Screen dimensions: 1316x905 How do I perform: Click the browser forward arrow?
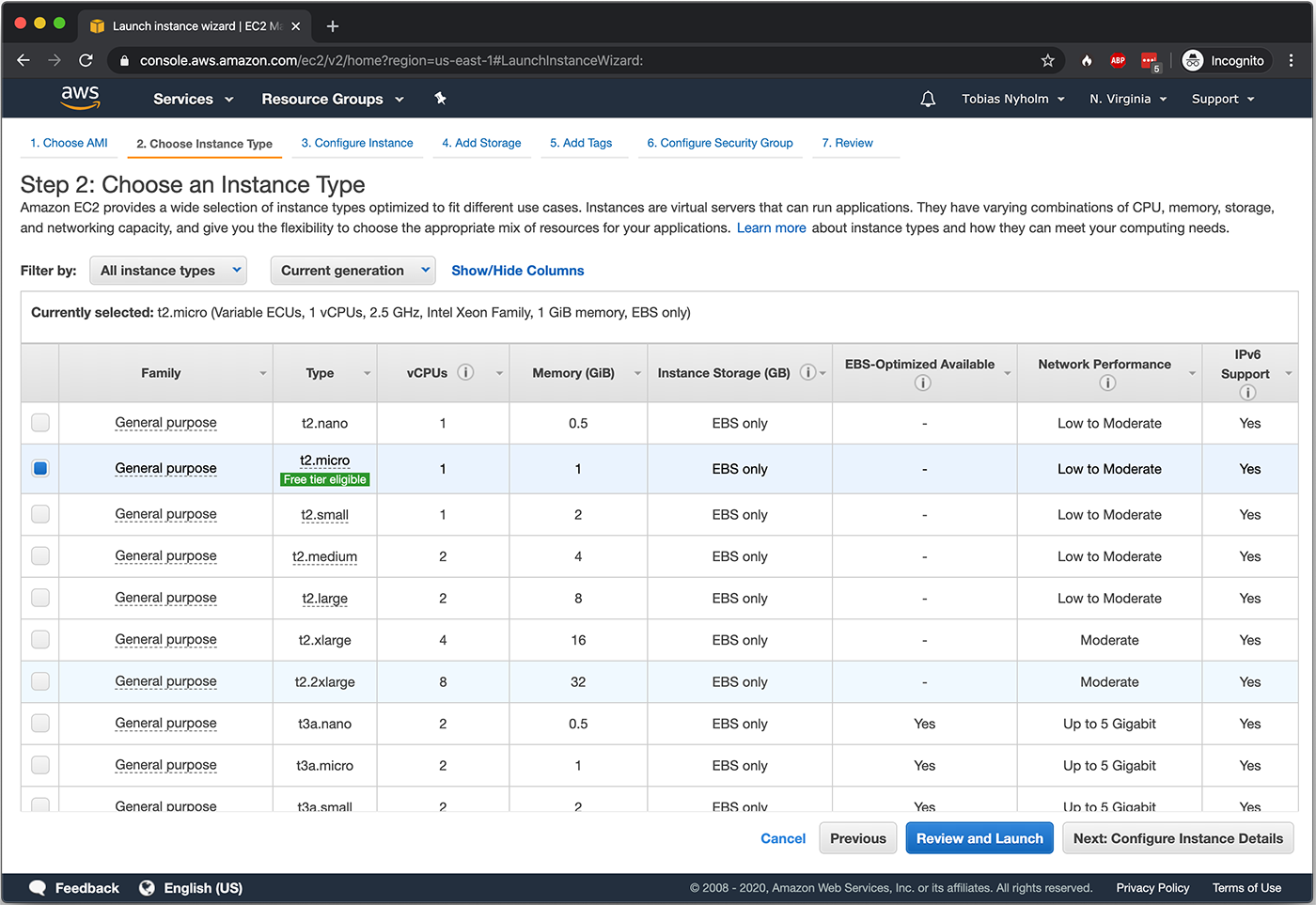point(55,60)
